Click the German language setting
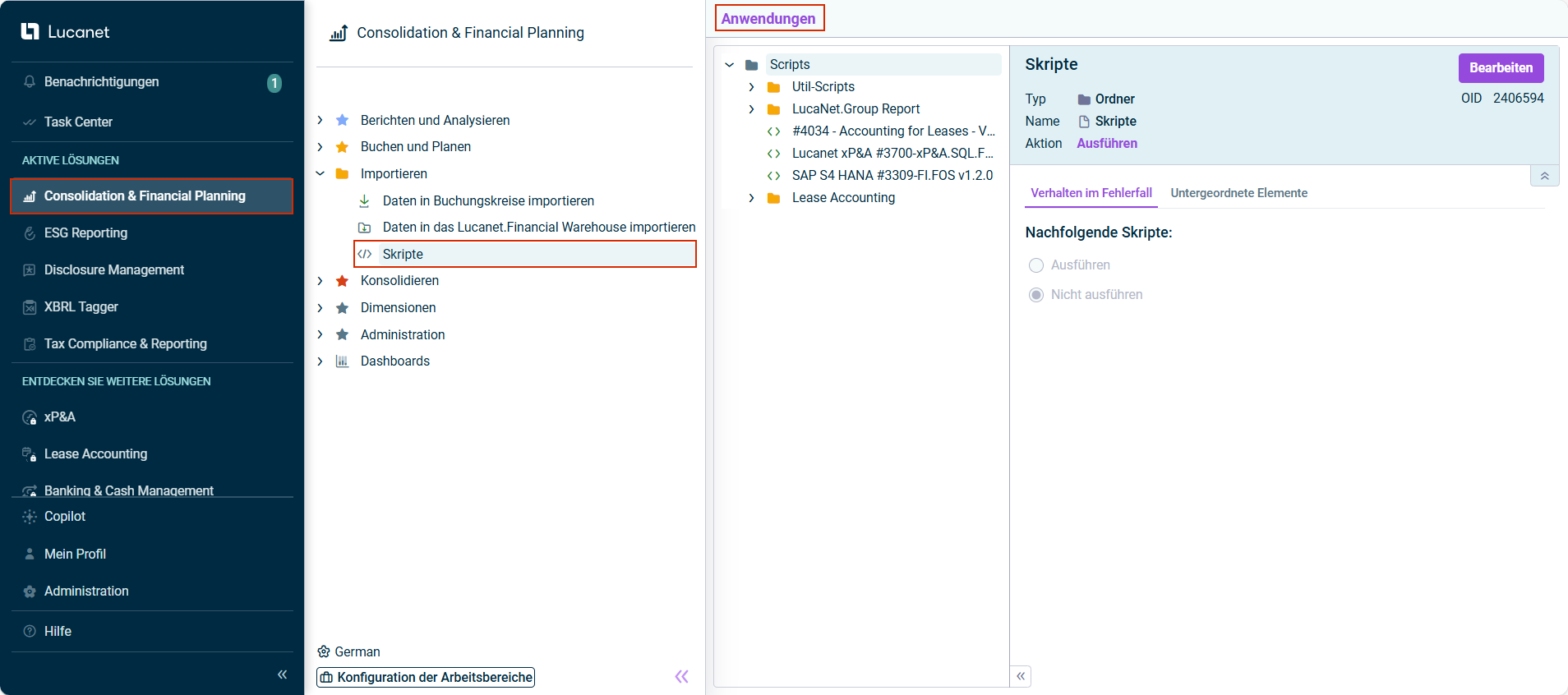1568x695 pixels. coord(357,651)
